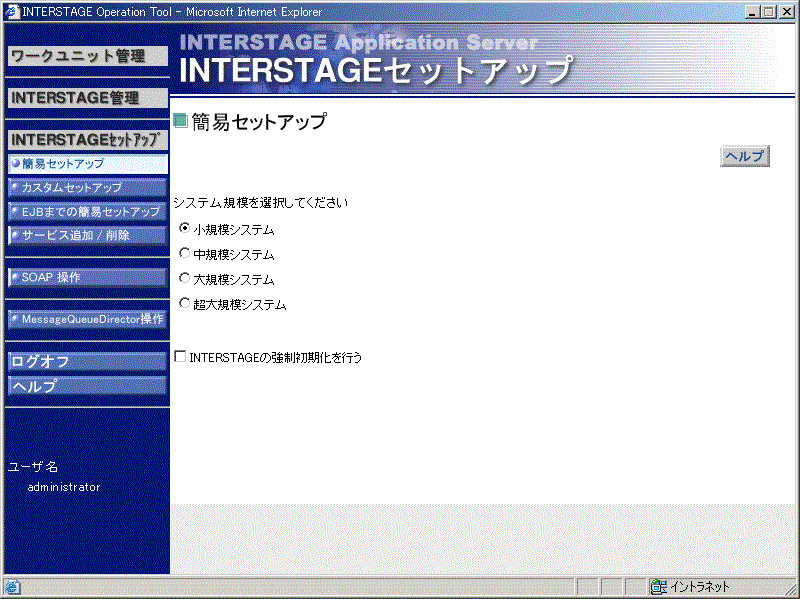Select 超大規模システム radio button

point(184,303)
